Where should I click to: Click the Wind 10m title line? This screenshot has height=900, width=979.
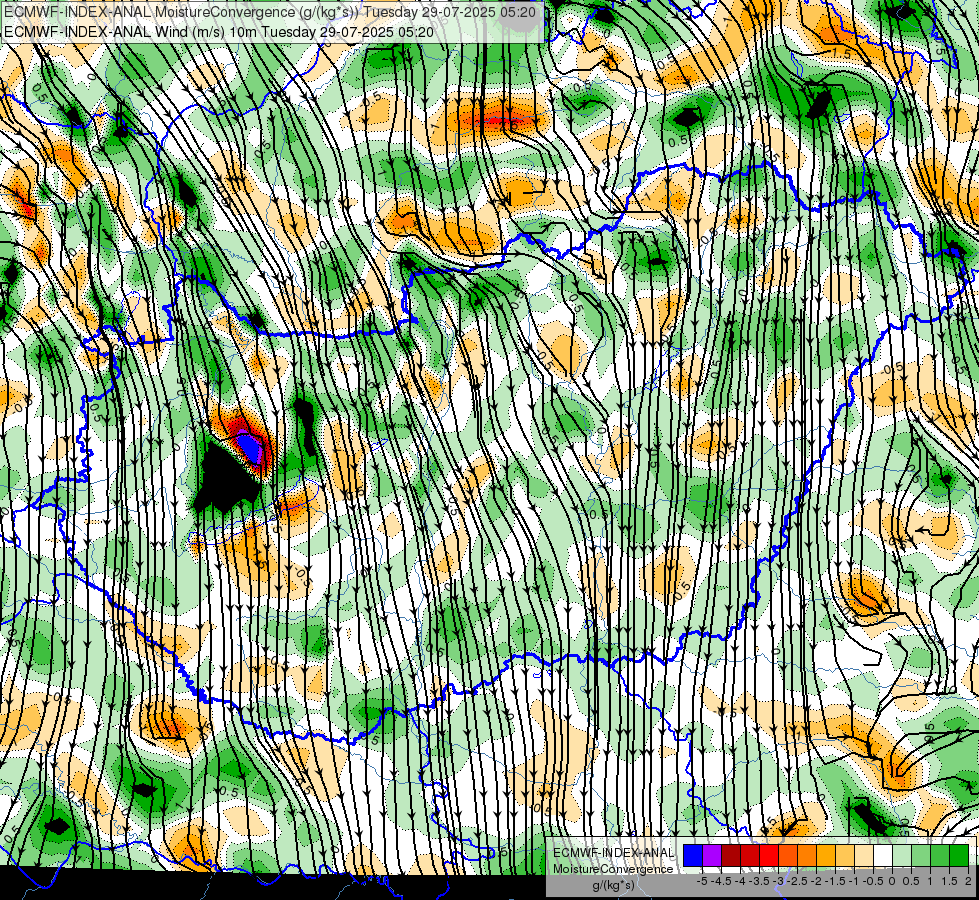coord(219,32)
